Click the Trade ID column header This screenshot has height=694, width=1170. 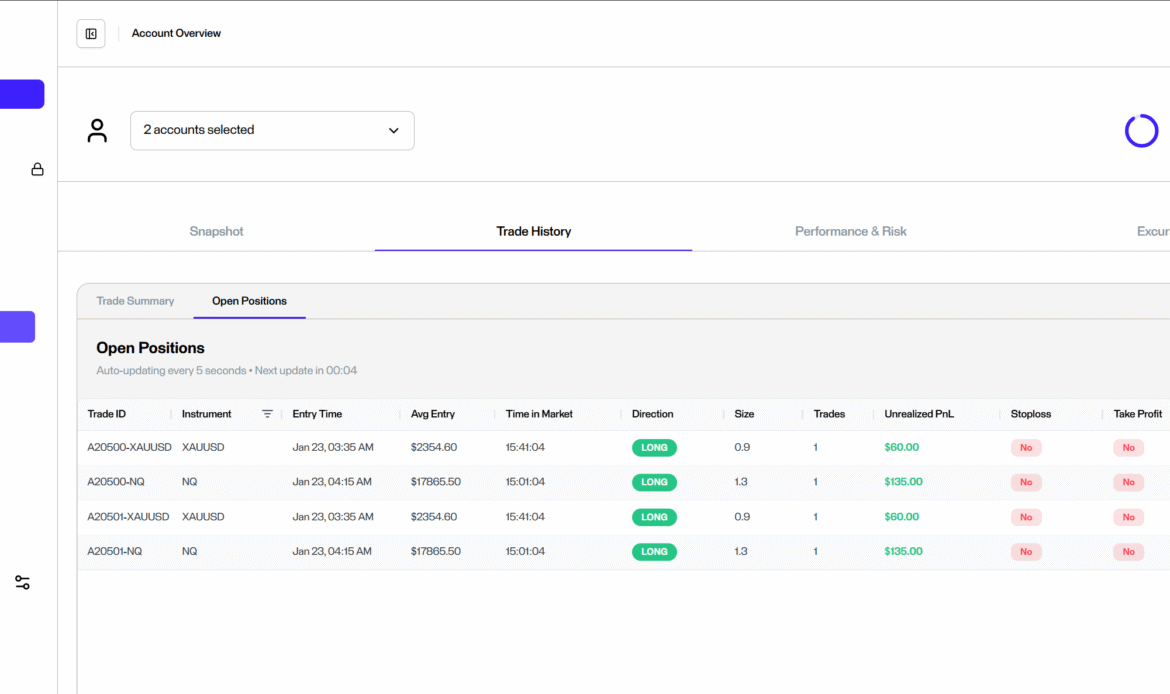coord(107,414)
